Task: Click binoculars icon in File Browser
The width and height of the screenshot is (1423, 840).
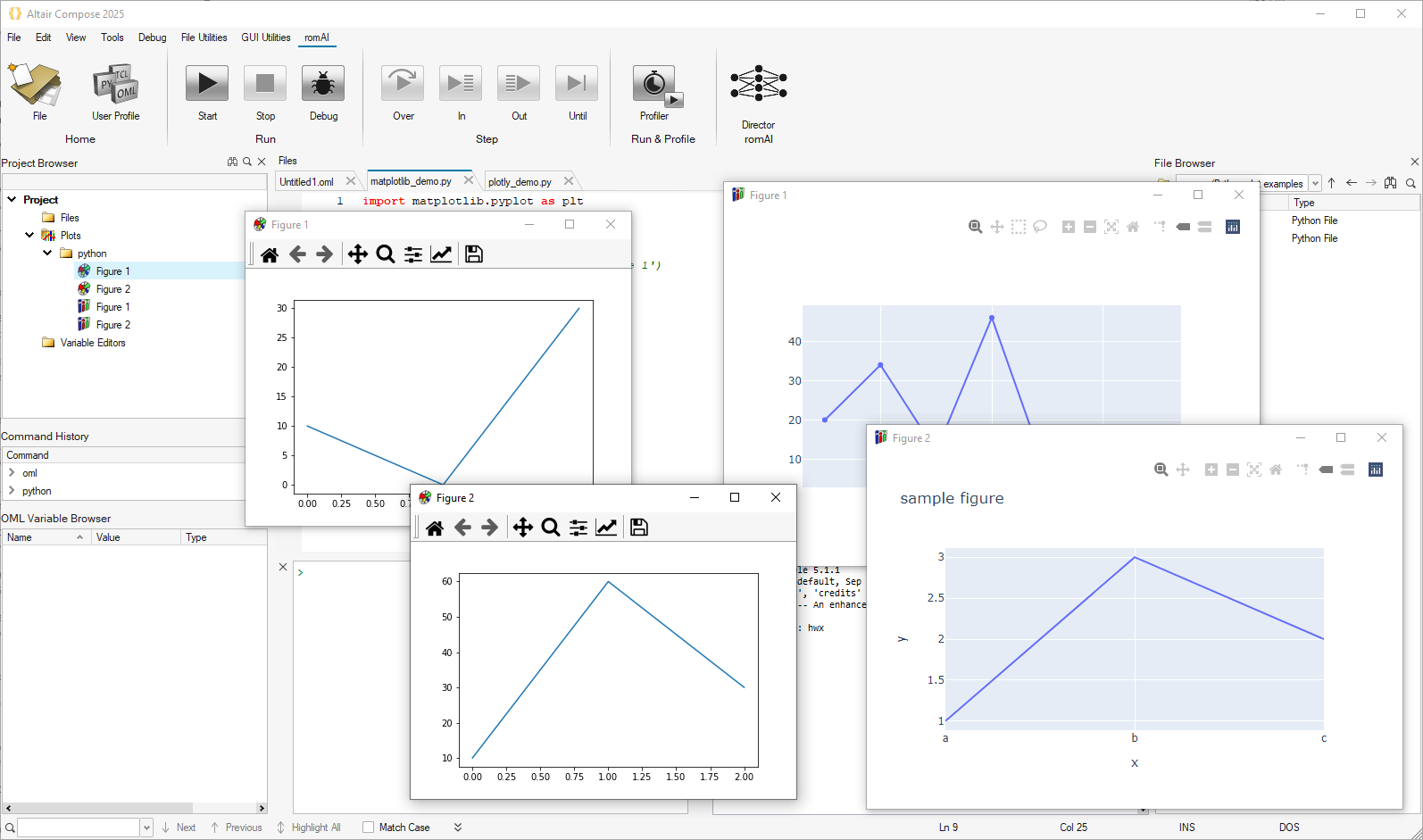Action: tap(1391, 183)
